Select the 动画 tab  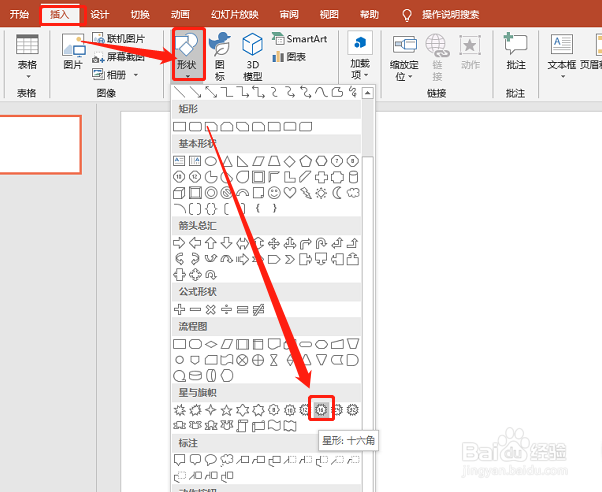tap(180, 15)
